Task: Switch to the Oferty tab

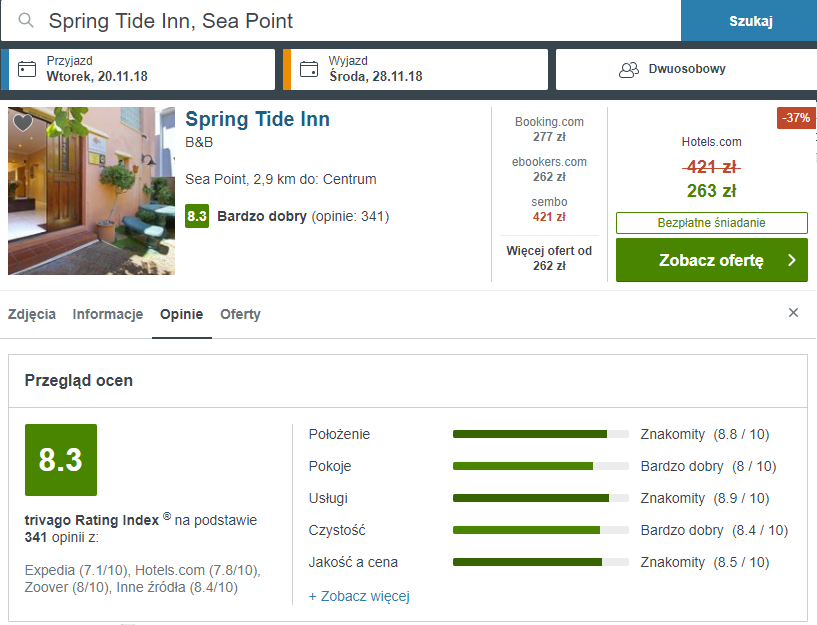Action: (240, 314)
